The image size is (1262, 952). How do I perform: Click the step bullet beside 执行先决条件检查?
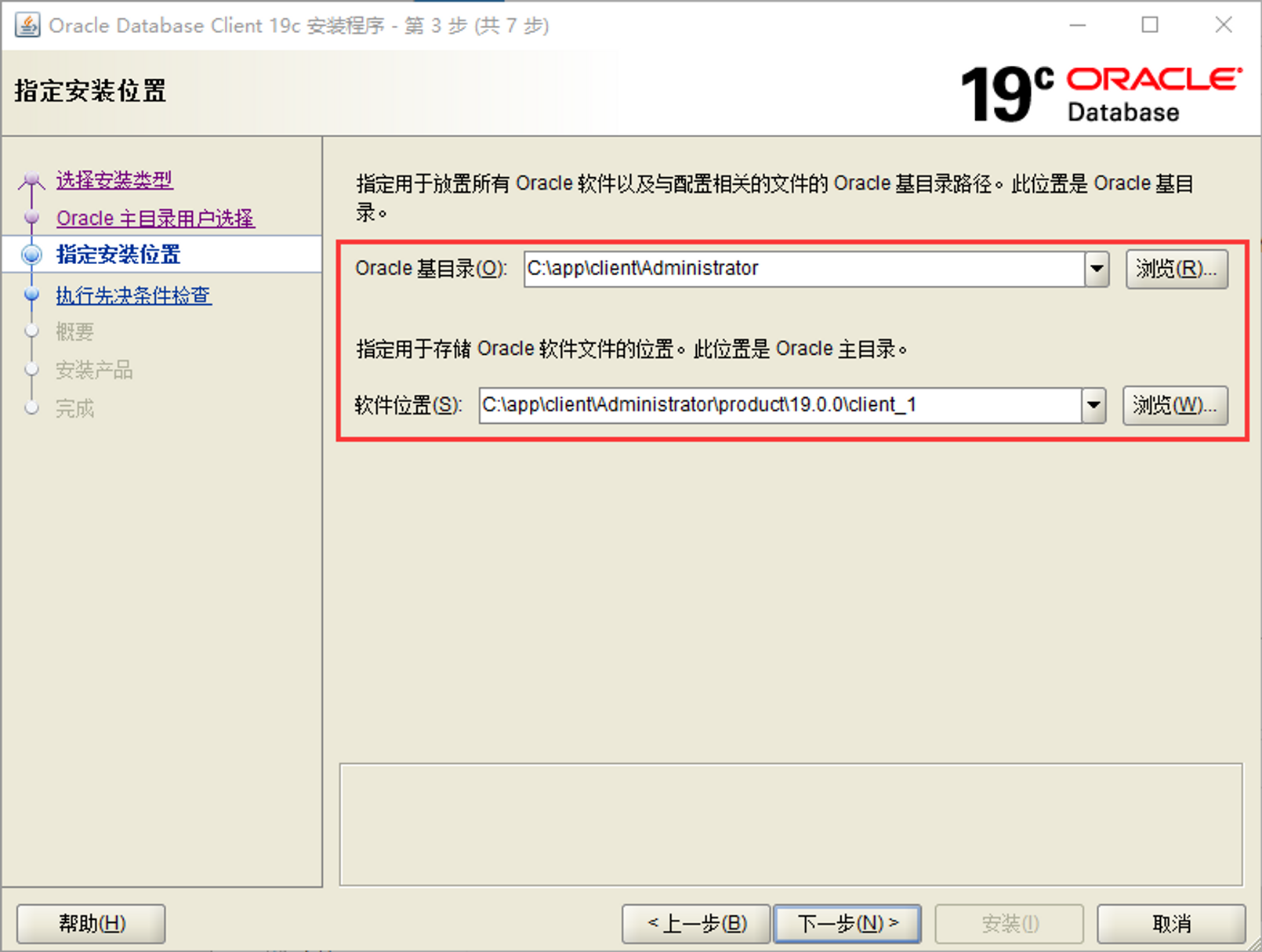point(31,295)
